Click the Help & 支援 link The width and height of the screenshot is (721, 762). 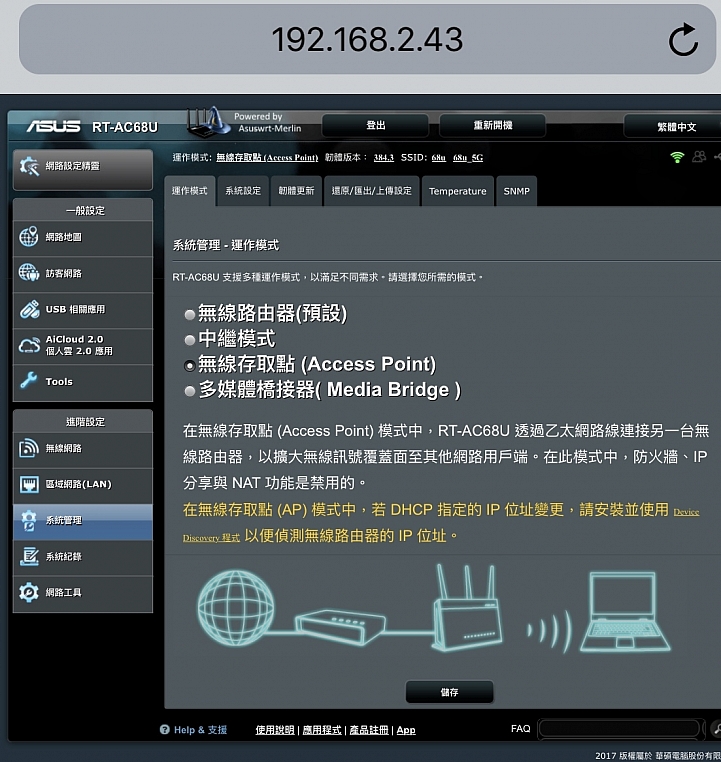[x=200, y=730]
